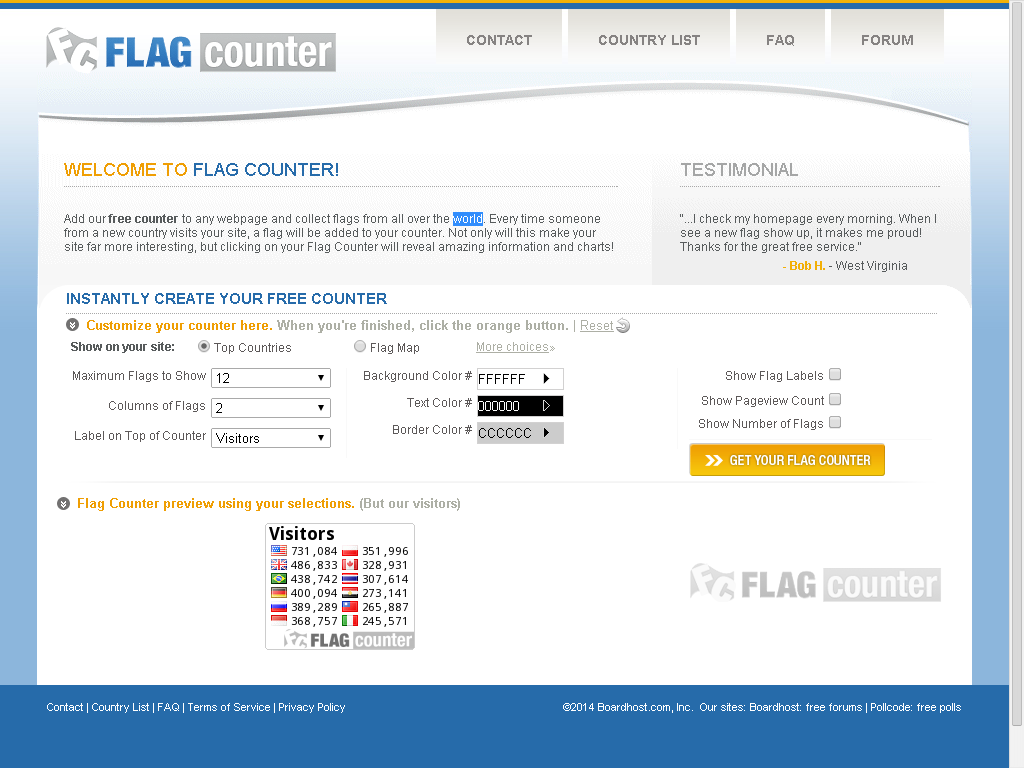
Task: Click the Poland flag beside 351,996
Action: click(350, 551)
